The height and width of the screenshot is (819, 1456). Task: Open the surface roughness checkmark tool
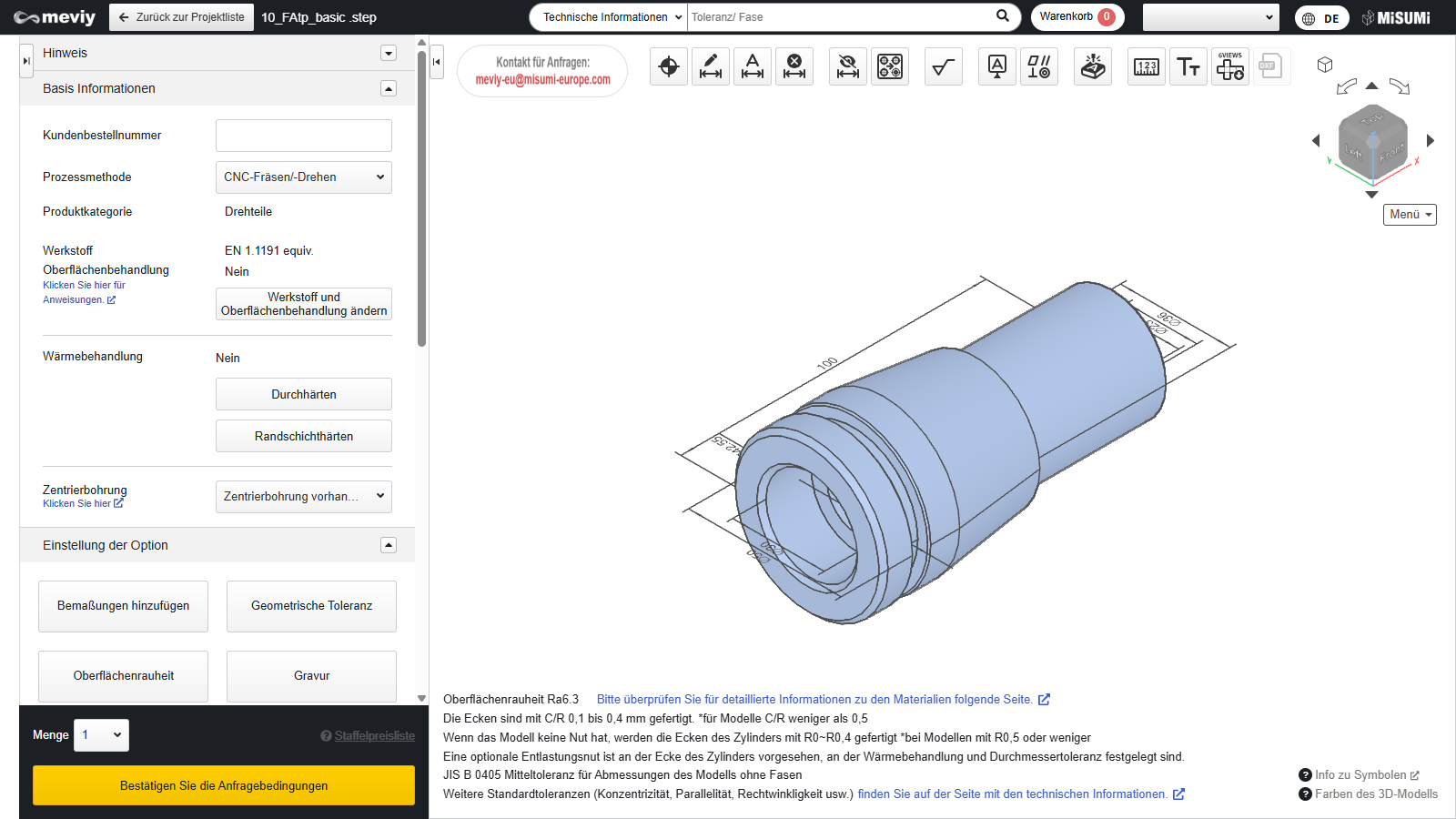[944, 66]
